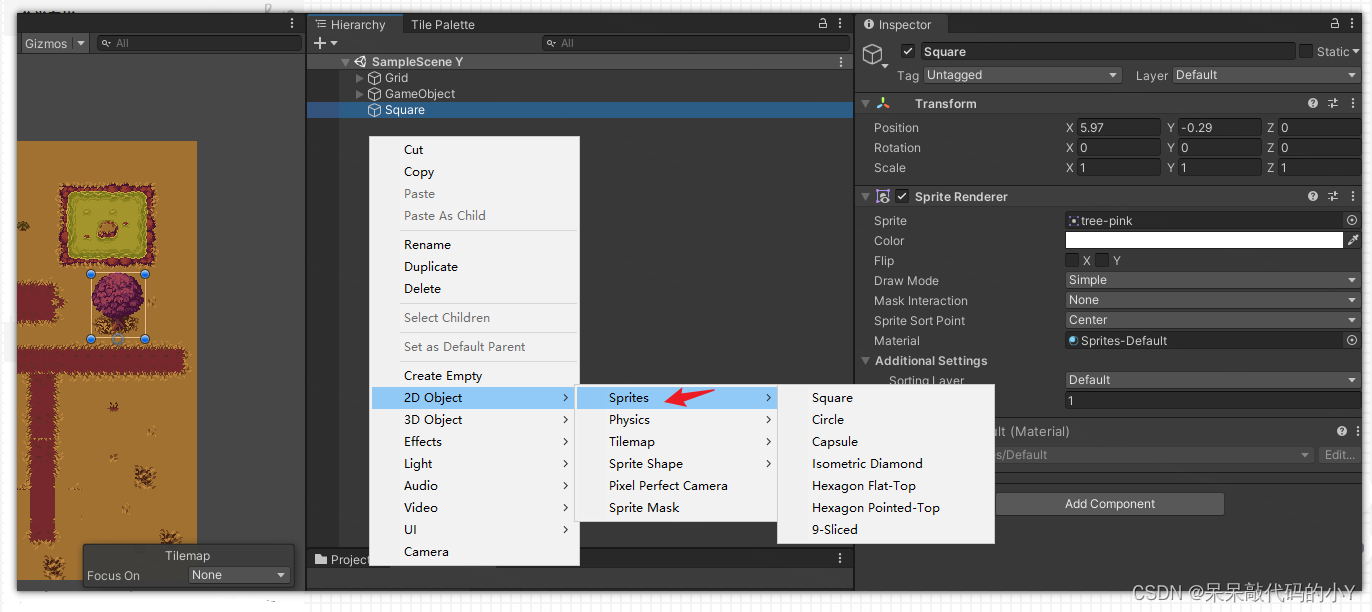Open the Layer dropdown showing Default

pos(1266,75)
